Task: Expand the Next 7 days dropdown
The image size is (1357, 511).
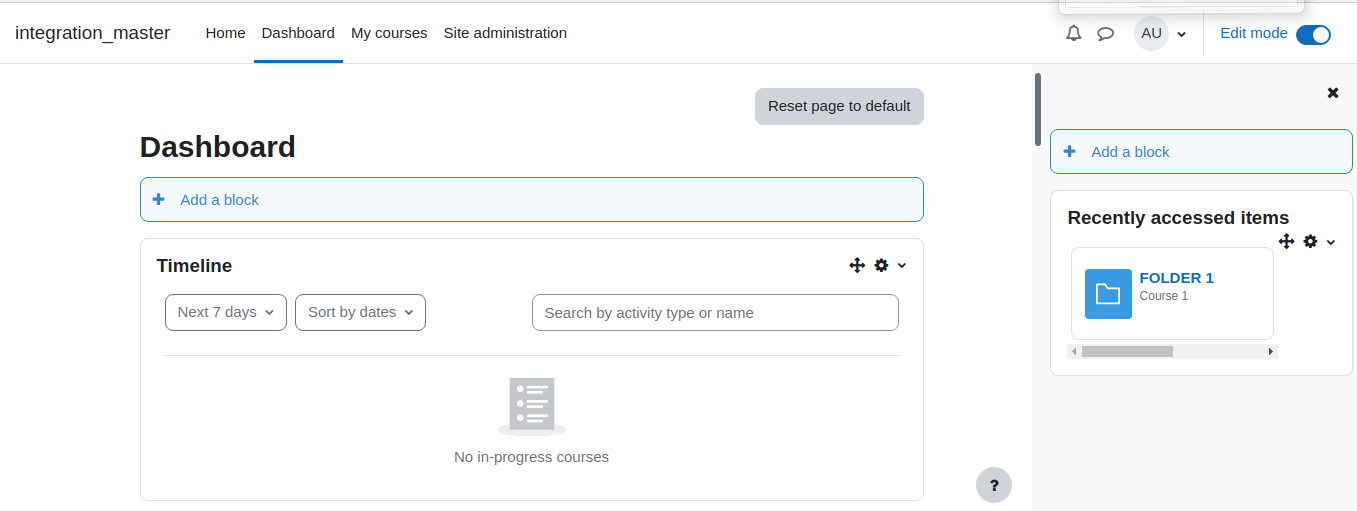Action: [x=226, y=312]
